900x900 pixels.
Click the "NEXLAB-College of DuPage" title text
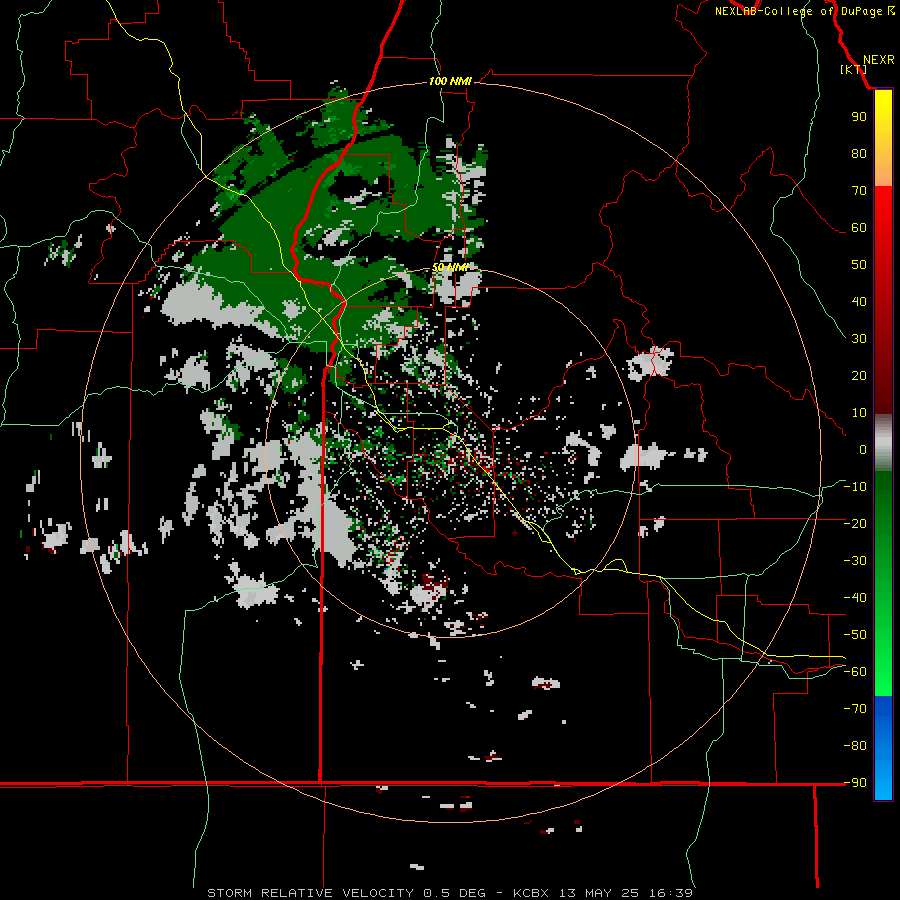click(798, 11)
